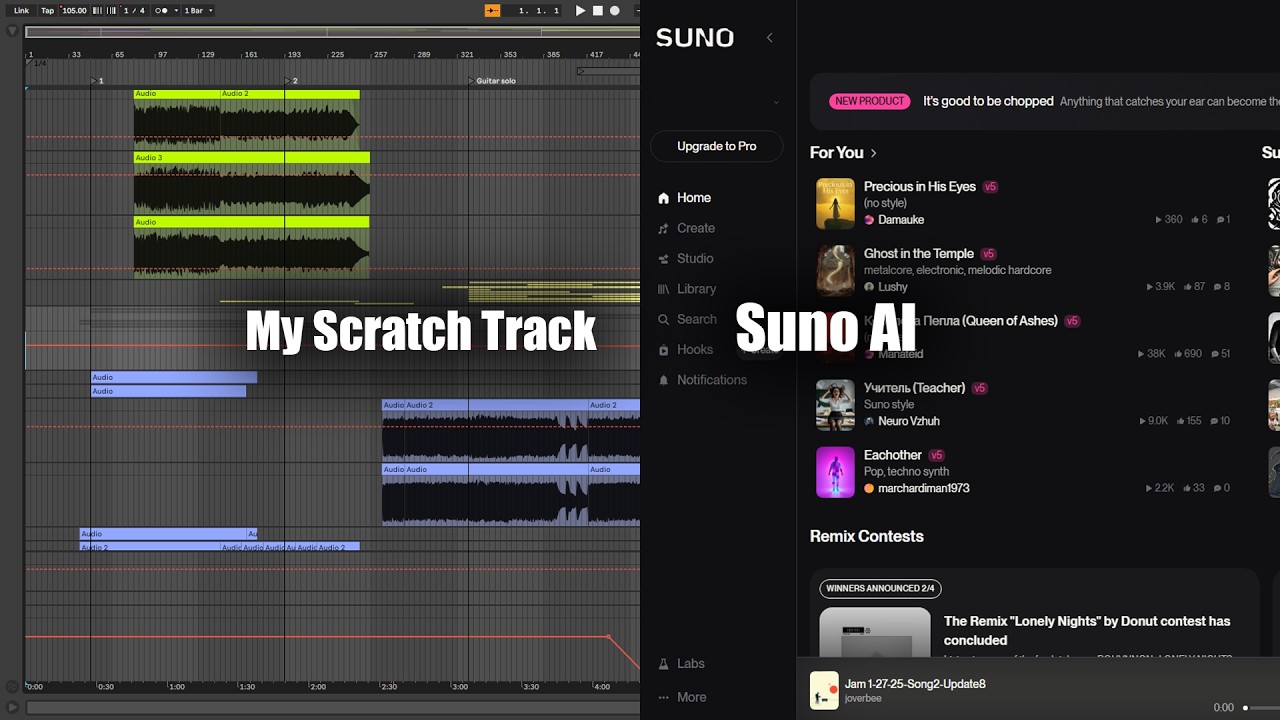Start playback with the Ableton play button
The width and height of the screenshot is (1280, 720).
pyautogui.click(x=580, y=10)
